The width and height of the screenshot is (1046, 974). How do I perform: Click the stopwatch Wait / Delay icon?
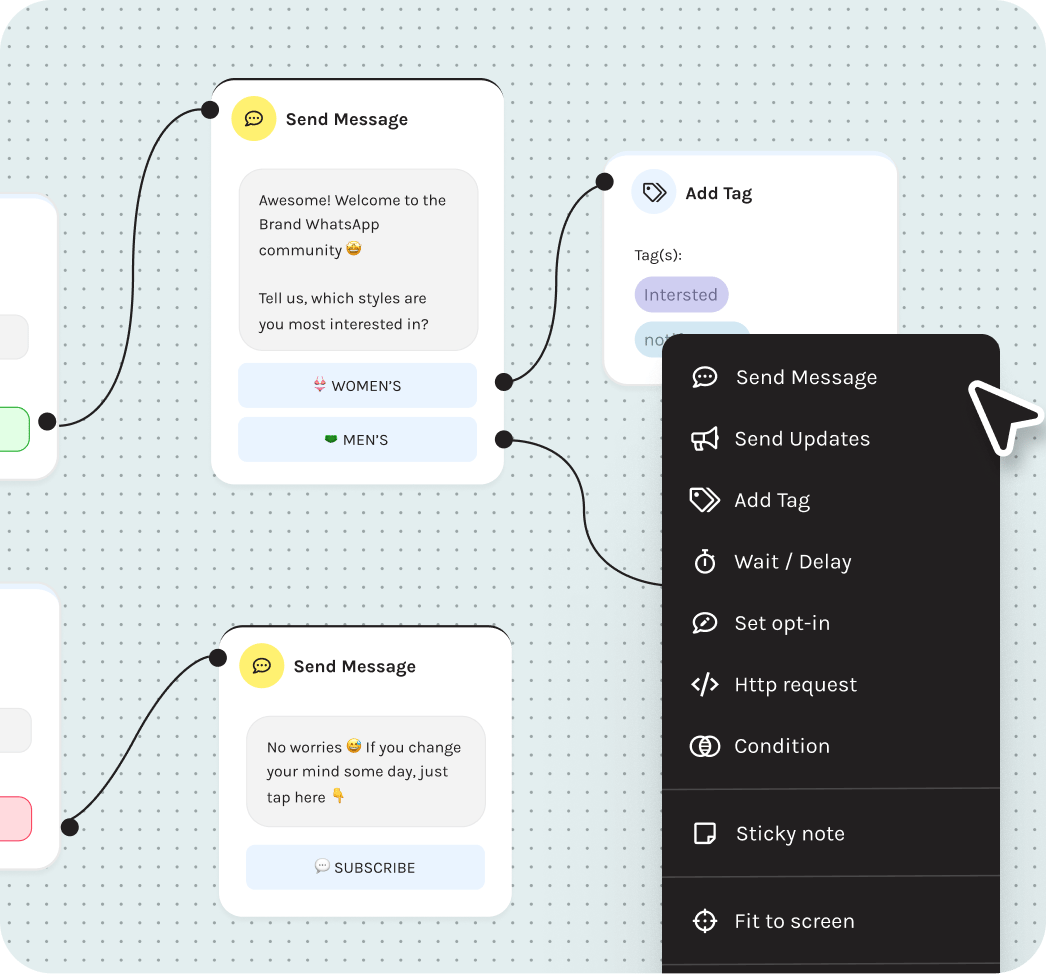pos(705,562)
